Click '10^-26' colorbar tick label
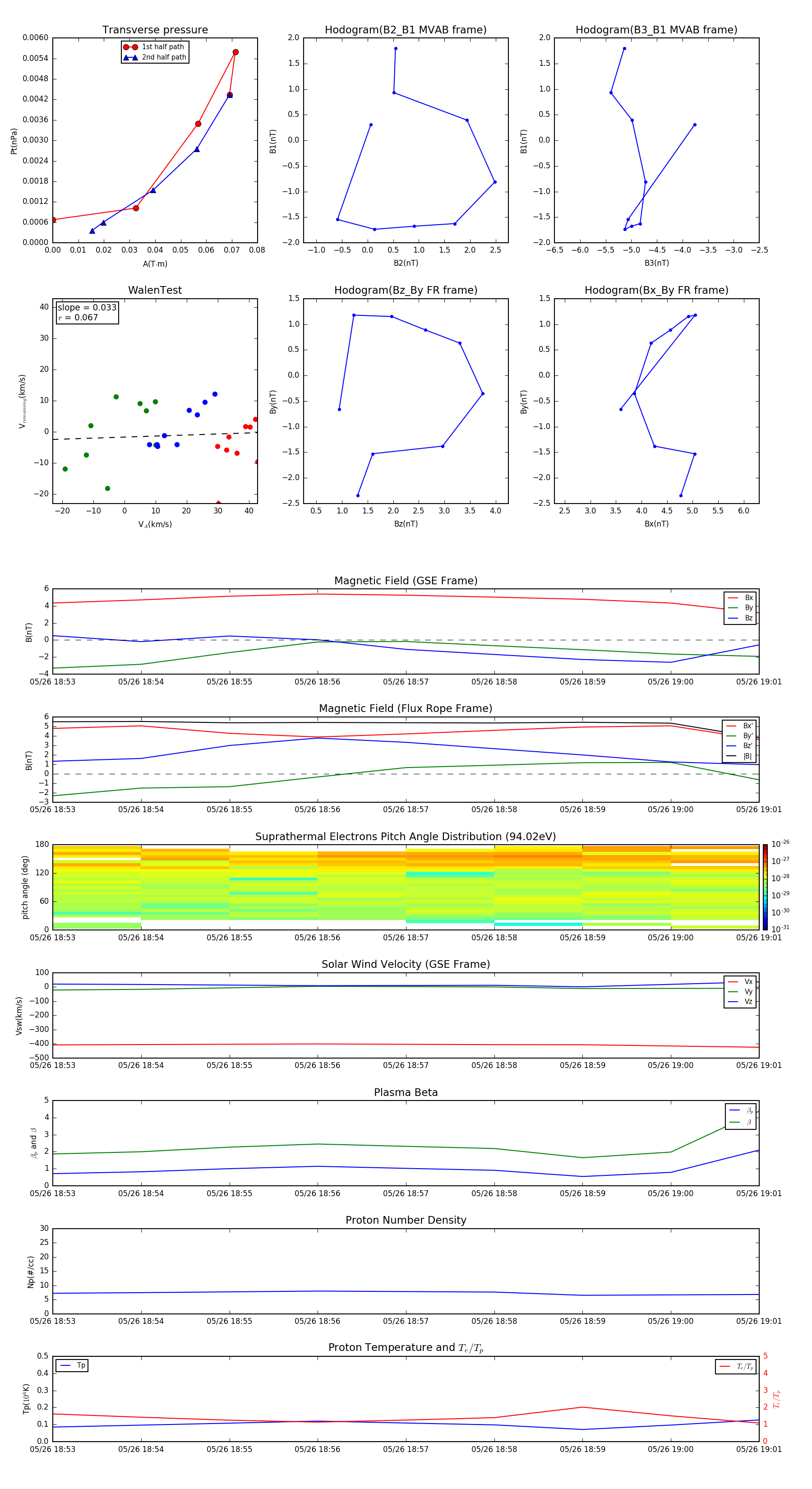This screenshot has width=812, height=1489. [780, 844]
